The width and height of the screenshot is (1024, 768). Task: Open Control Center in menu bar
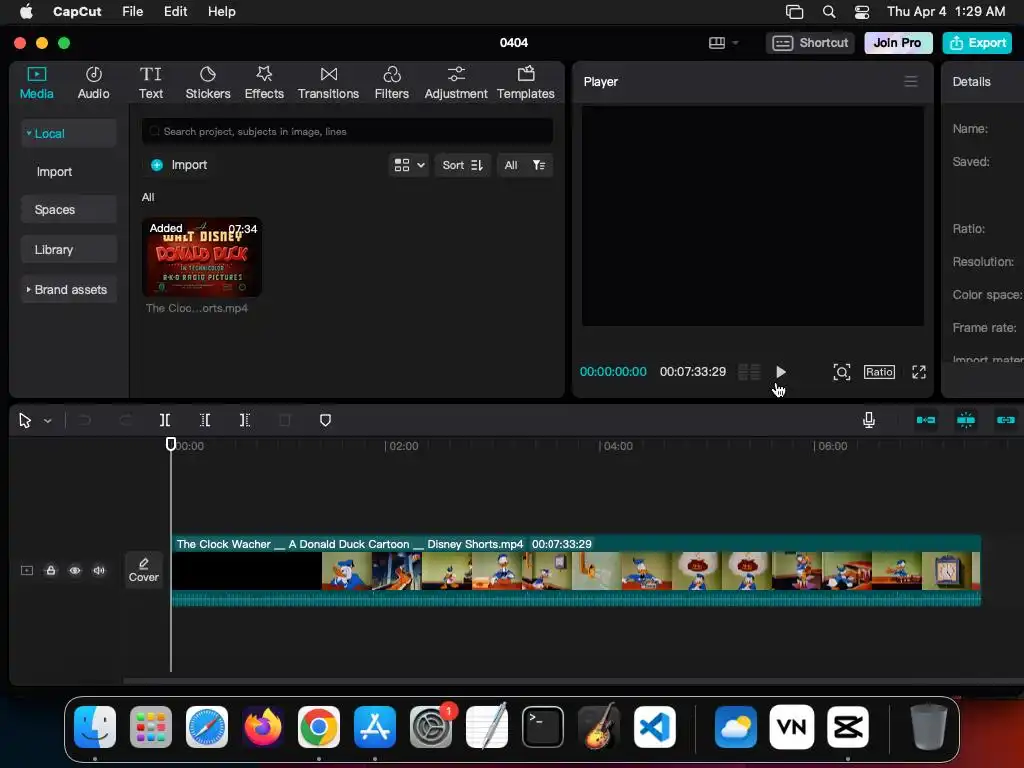click(862, 11)
